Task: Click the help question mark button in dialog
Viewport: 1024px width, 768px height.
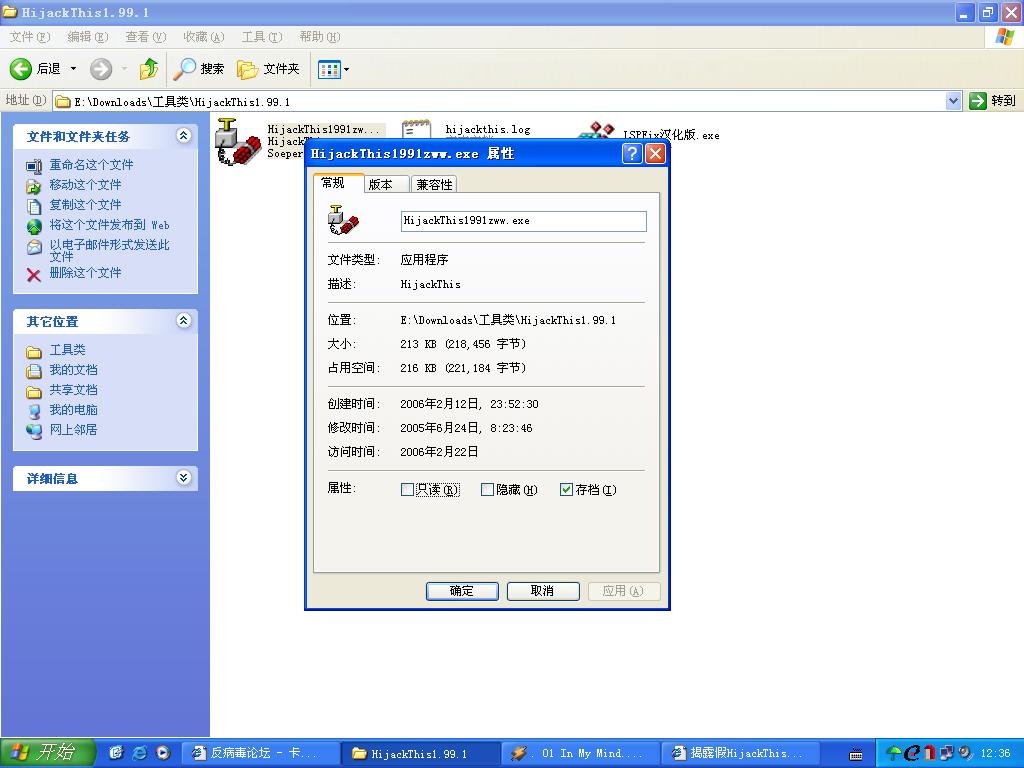Action: pyautogui.click(x=632, y=153)
